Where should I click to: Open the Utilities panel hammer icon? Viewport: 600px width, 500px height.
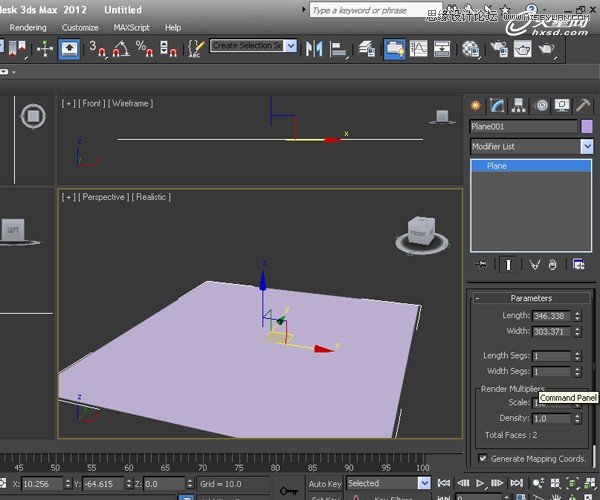[x=584, y=105]
